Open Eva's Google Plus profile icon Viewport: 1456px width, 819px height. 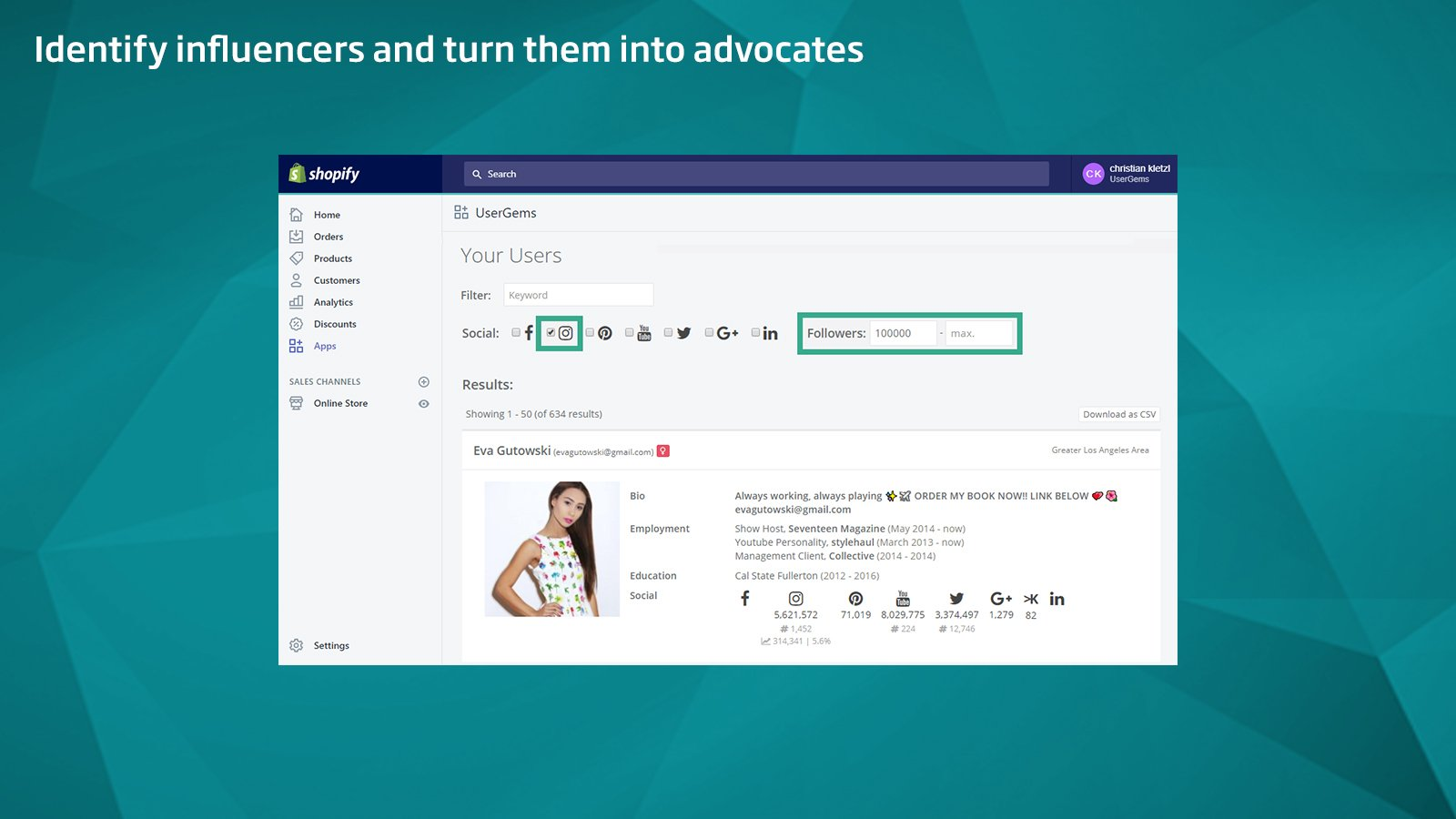point(1001,598)
